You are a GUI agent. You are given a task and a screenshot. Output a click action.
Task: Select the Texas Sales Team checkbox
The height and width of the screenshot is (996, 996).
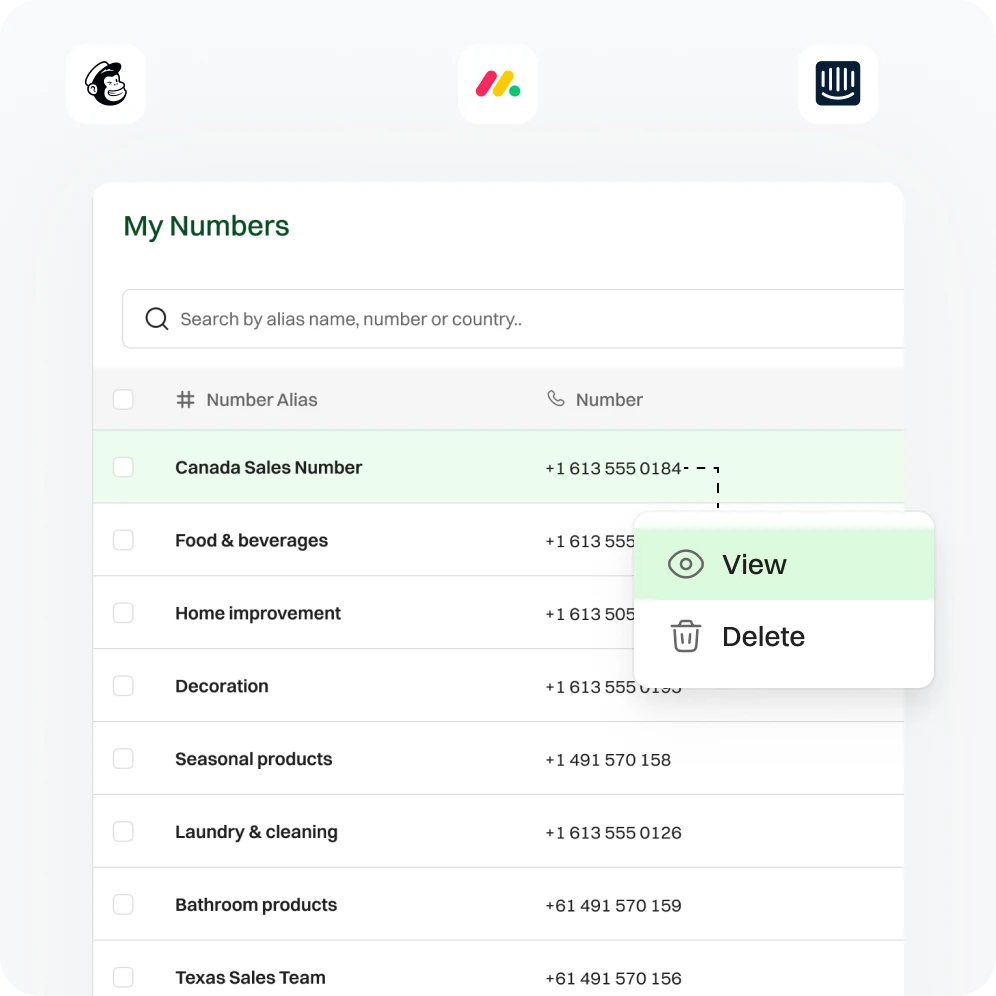point(123,977)
